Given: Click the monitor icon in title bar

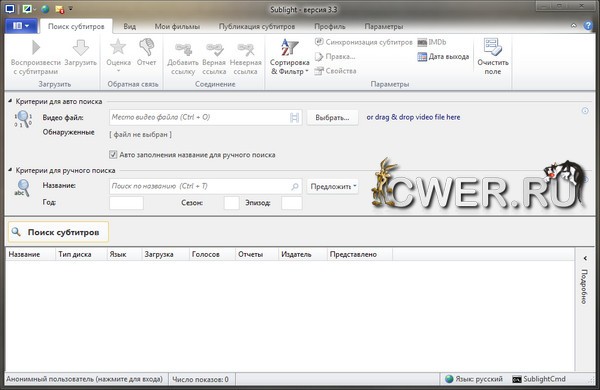Looking at the screenshot, I should (10, 9).
